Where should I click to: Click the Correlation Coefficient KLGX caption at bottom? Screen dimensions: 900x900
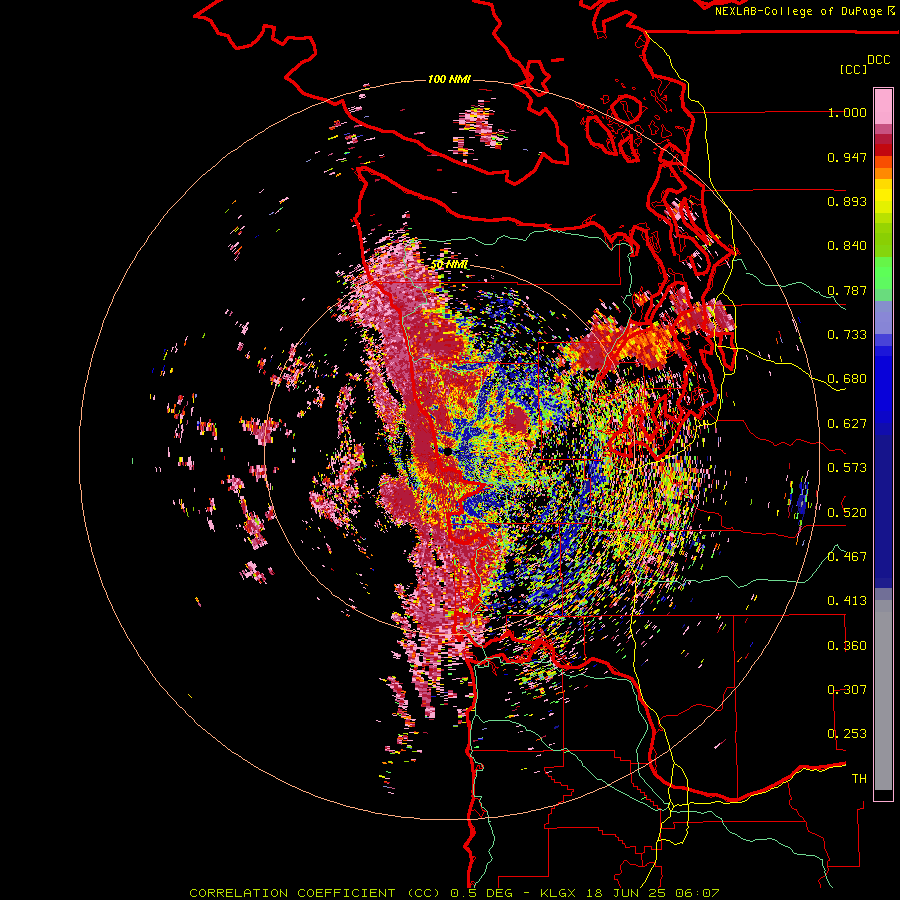pyautogui.click(x=454, y=893)
